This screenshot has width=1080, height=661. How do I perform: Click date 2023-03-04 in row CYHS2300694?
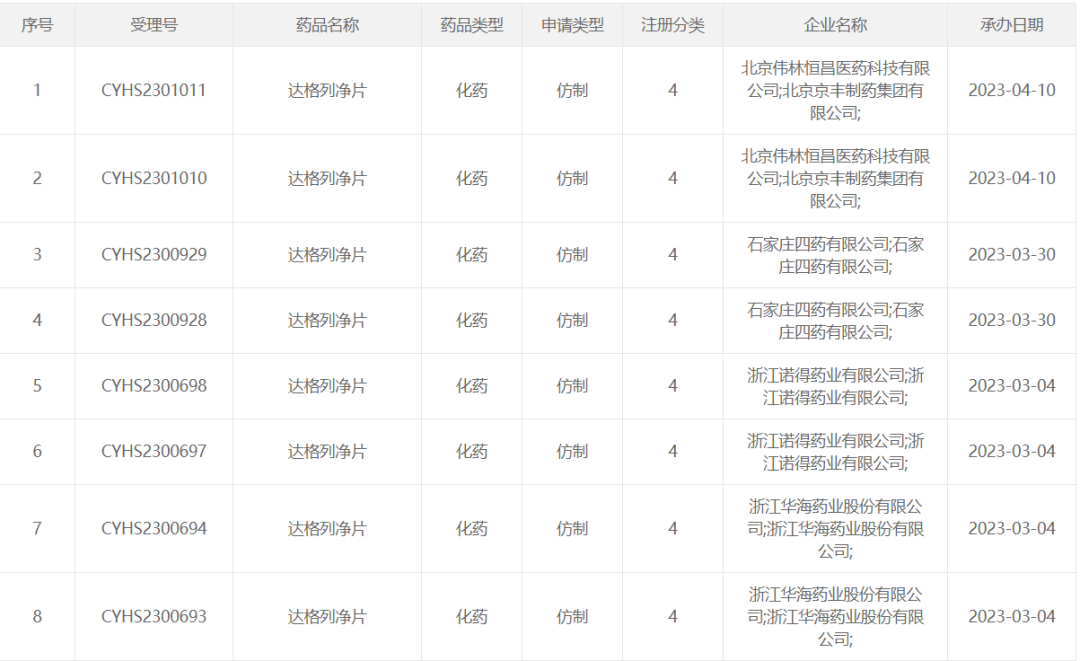pyautogui.click(x=1012, y=528)
